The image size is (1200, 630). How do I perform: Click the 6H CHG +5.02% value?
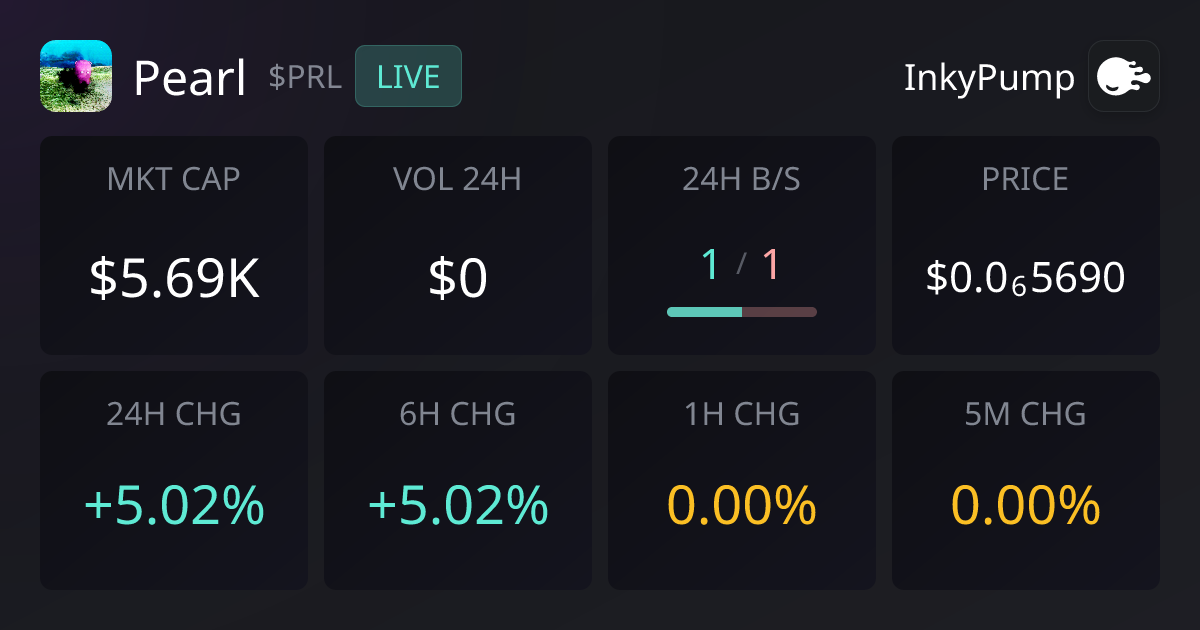pos(458,505)
